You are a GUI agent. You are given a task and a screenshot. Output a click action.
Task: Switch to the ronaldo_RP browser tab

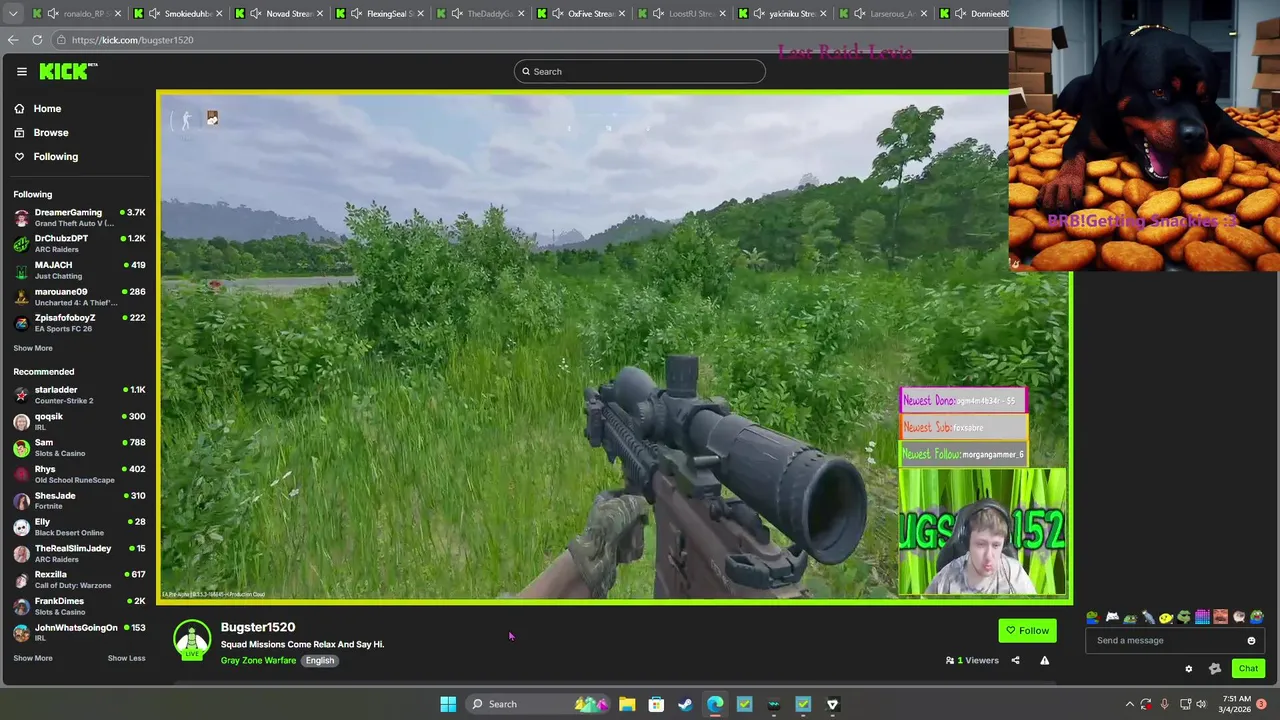pyautogui.click(x=77, y=13)
